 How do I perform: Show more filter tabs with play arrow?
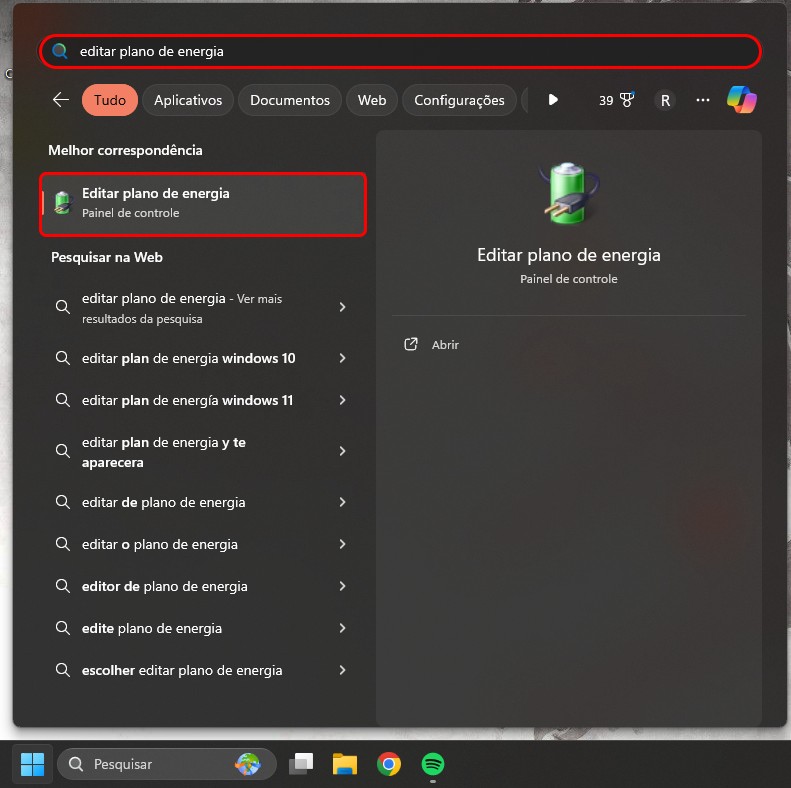pyautogui.click(x=553, y=100)
